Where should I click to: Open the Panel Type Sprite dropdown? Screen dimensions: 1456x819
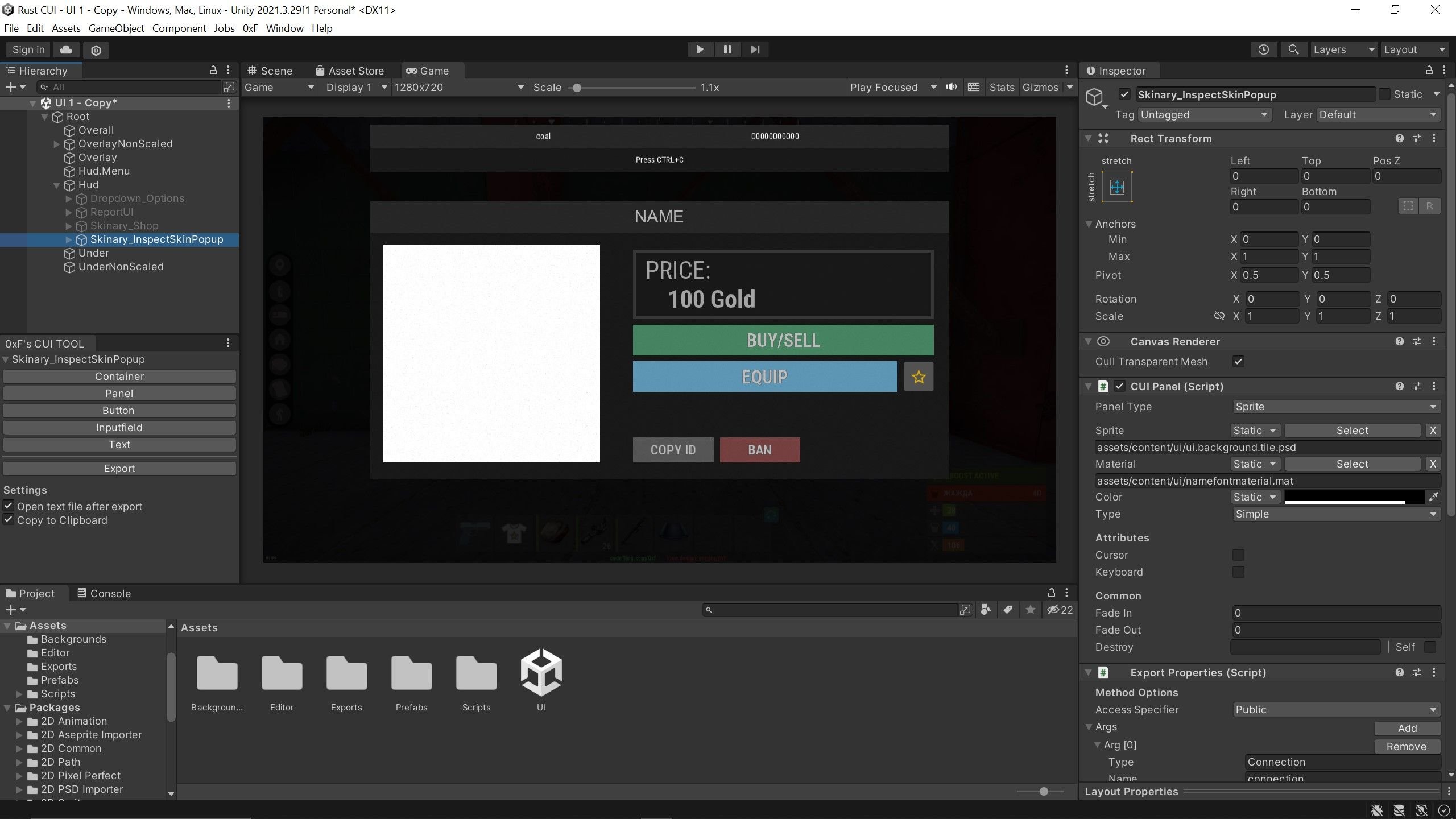[1335, 407]
